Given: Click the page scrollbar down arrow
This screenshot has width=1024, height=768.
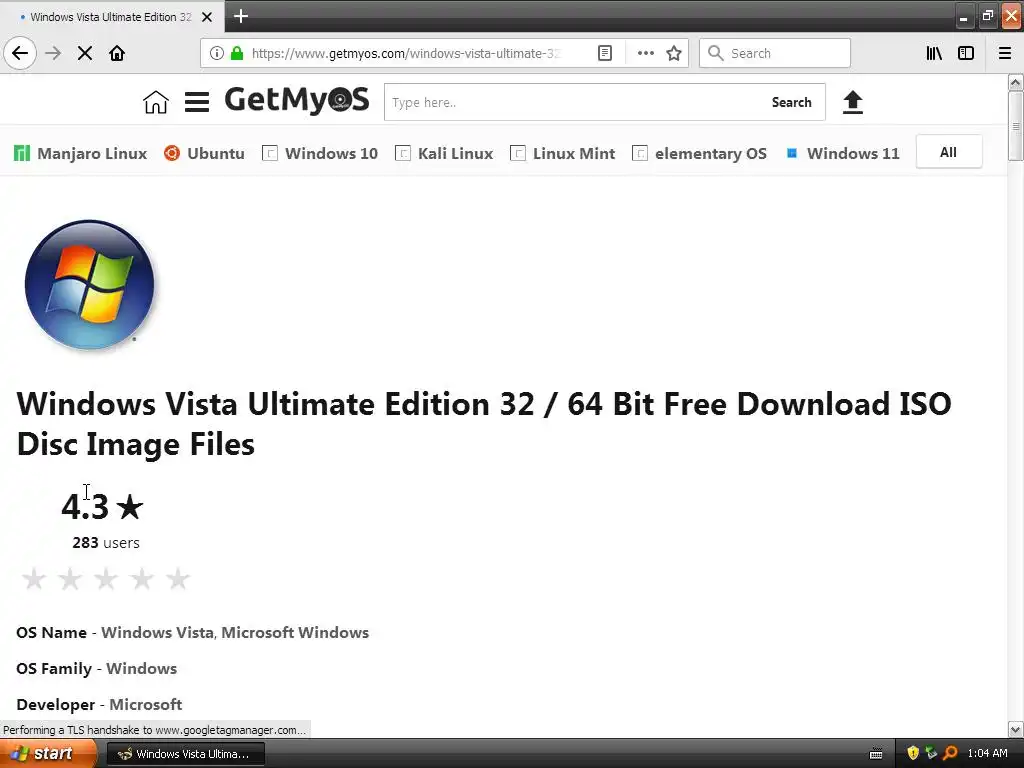Looking at the screenshot, I should (1016, 729).
